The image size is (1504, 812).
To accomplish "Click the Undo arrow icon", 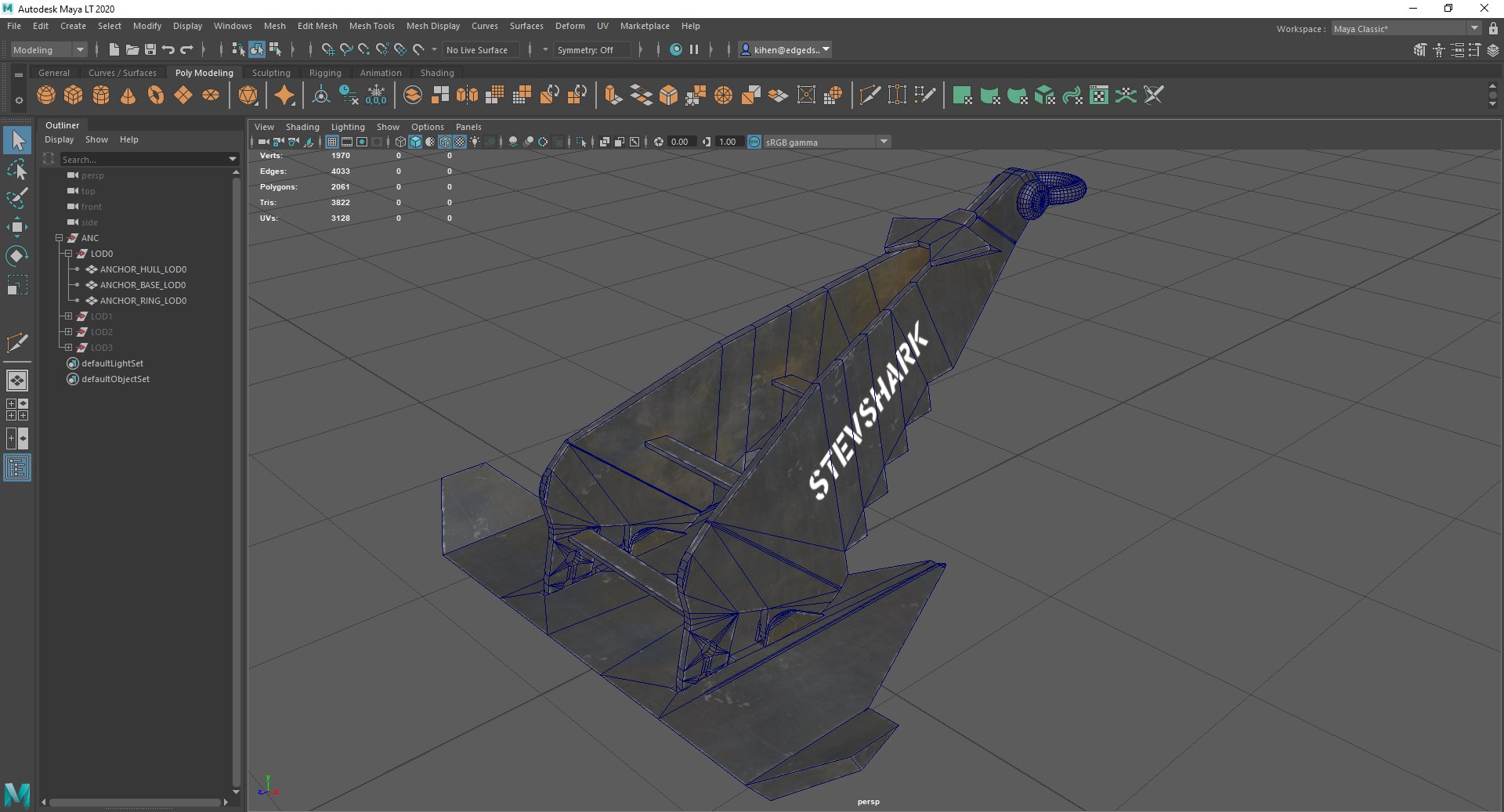I will tap(168, 49).
